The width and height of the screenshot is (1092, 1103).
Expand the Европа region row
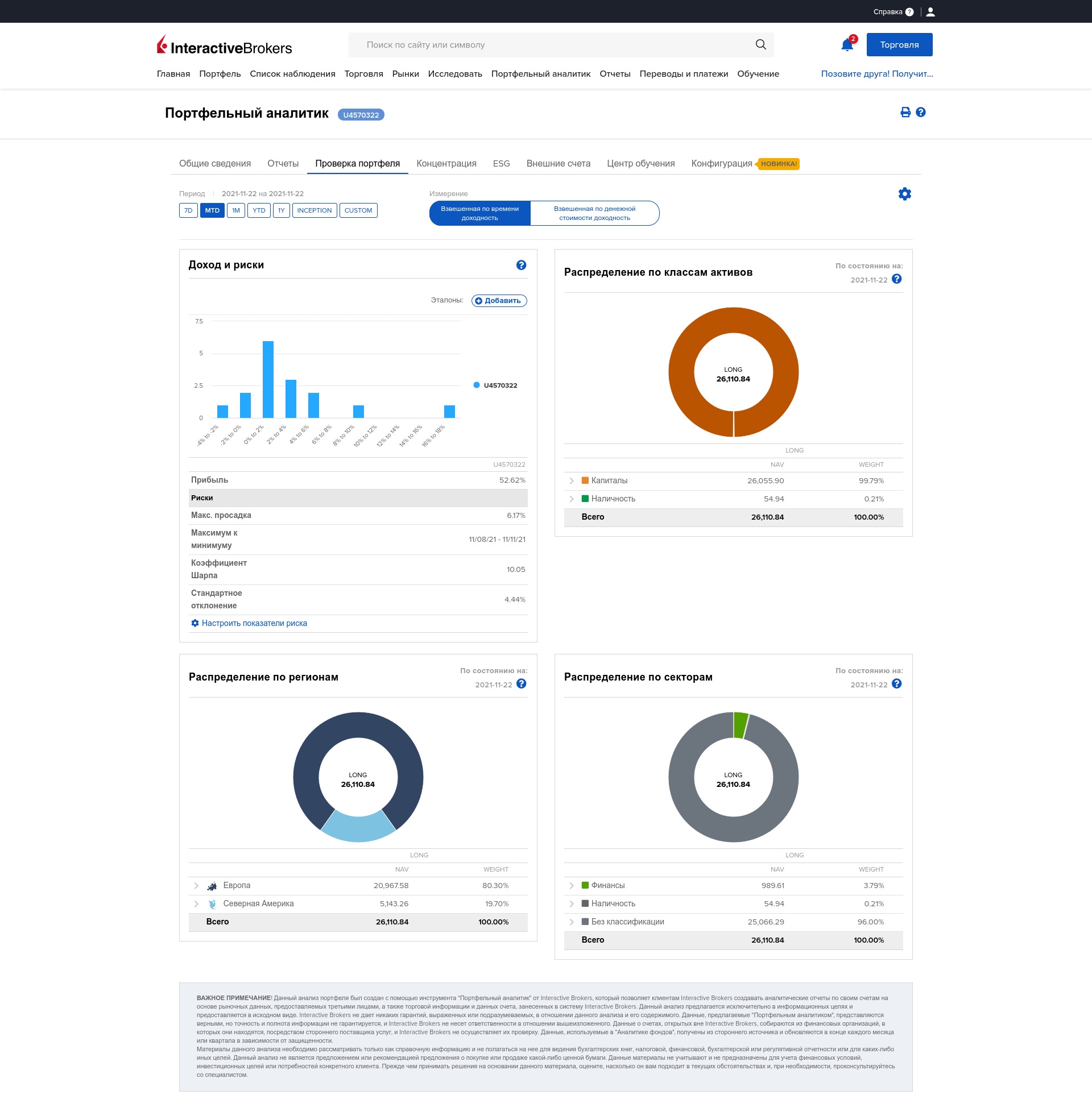pos(196,885)
